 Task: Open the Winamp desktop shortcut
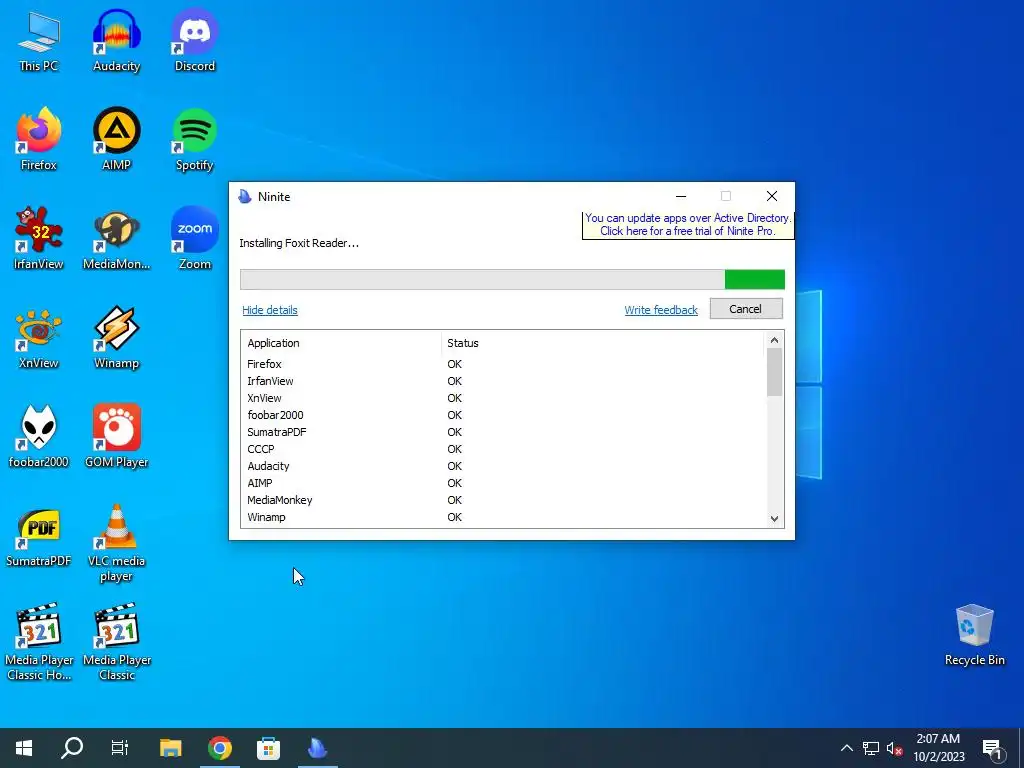click(116, 338)
